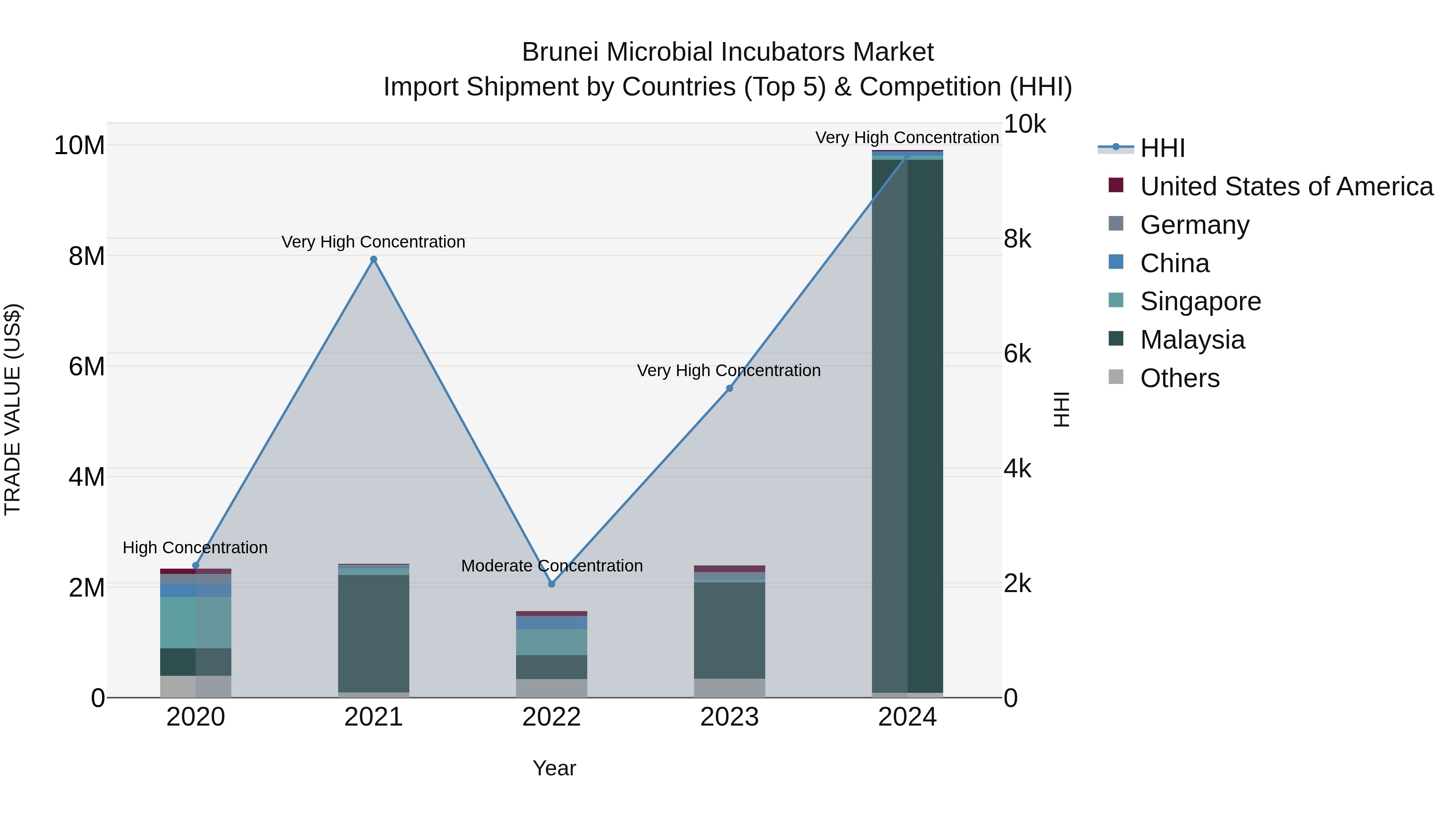This screenshot has width=1456, height=819.
Task: Click the 'TRADE VALUE (US$)' axis title
Action: coord(13,409)
